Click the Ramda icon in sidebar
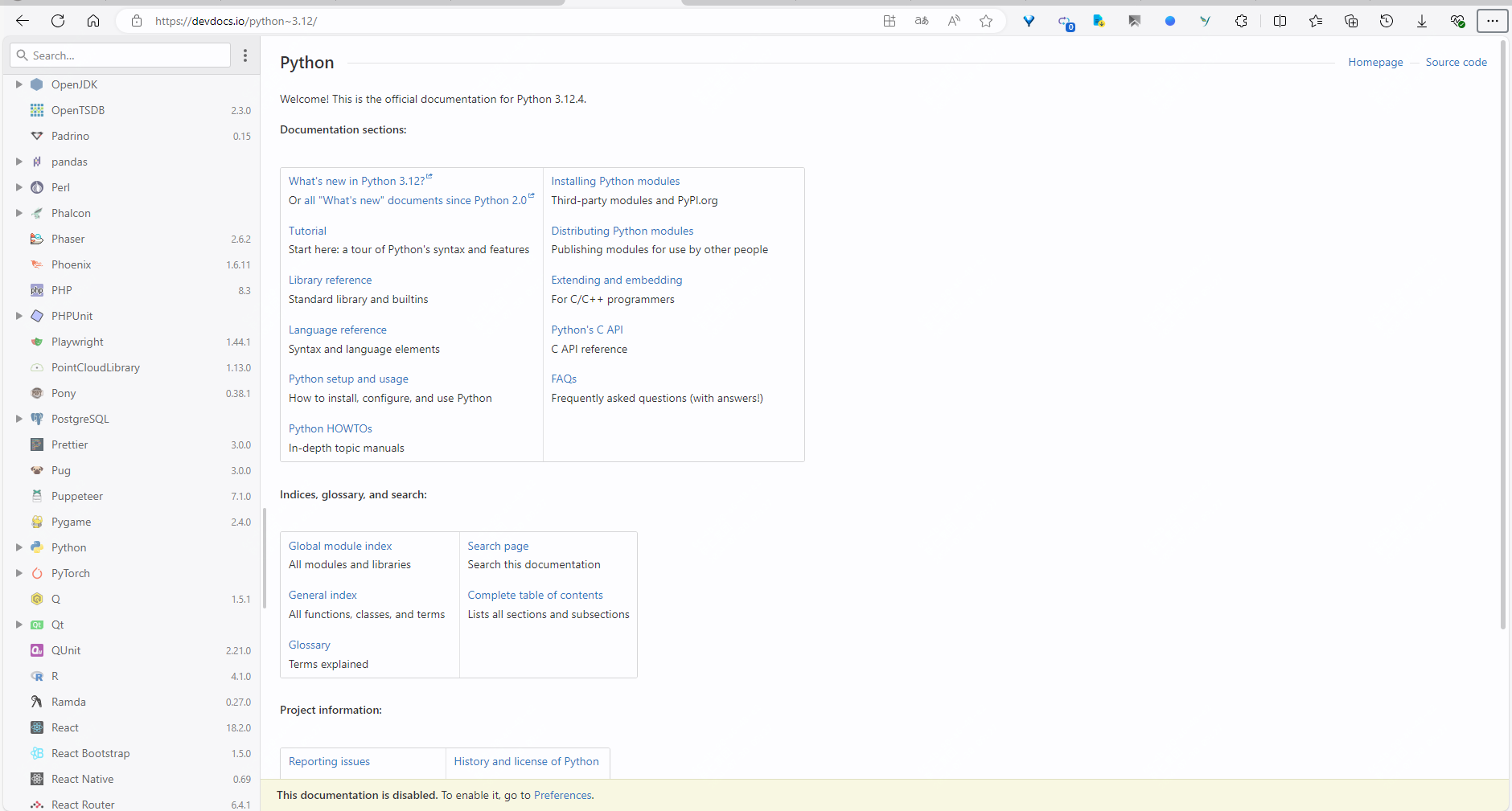This screenshot has width=1512, height=811. tap(37, 702)
